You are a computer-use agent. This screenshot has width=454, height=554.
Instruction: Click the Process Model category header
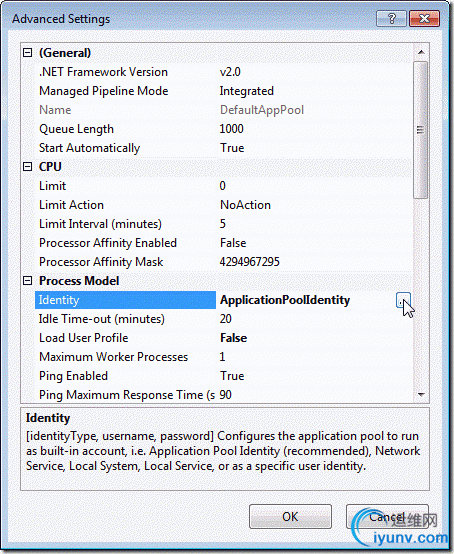click(79, 281)
